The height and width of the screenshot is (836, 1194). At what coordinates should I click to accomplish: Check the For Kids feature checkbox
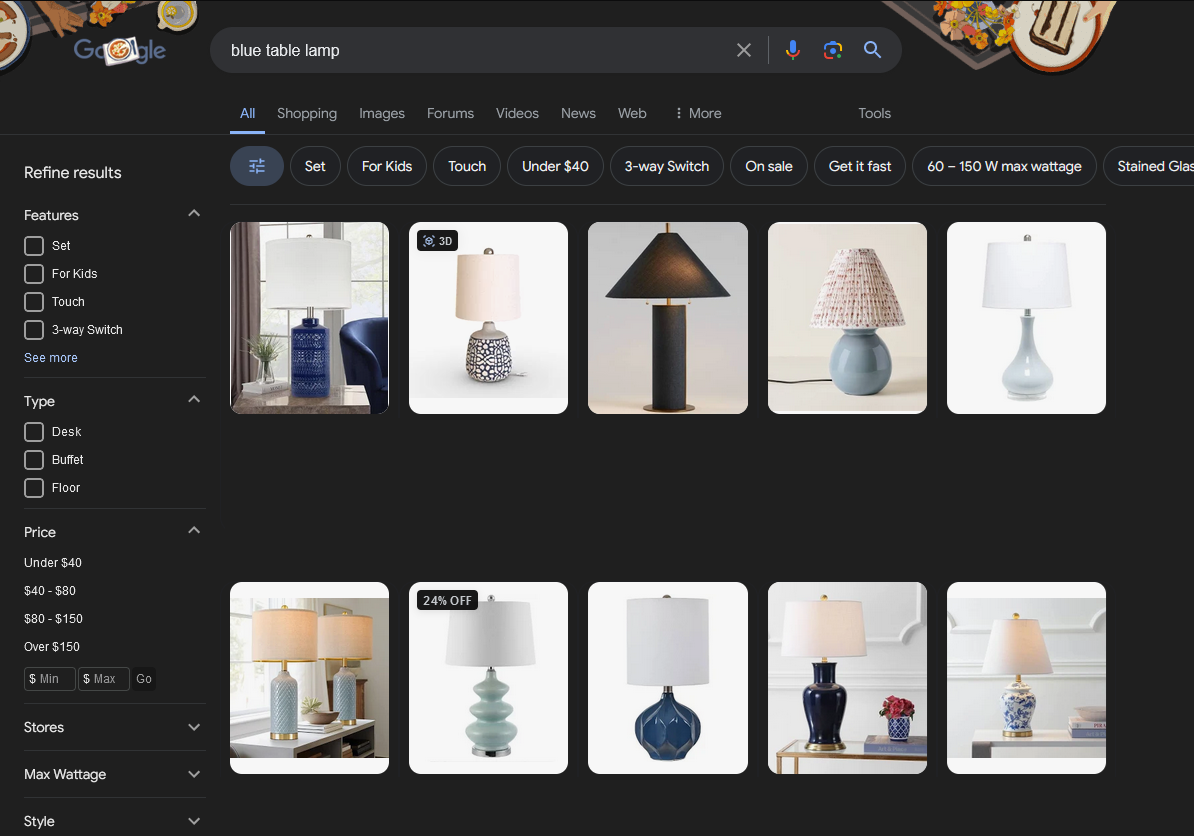tap(34, 274)
